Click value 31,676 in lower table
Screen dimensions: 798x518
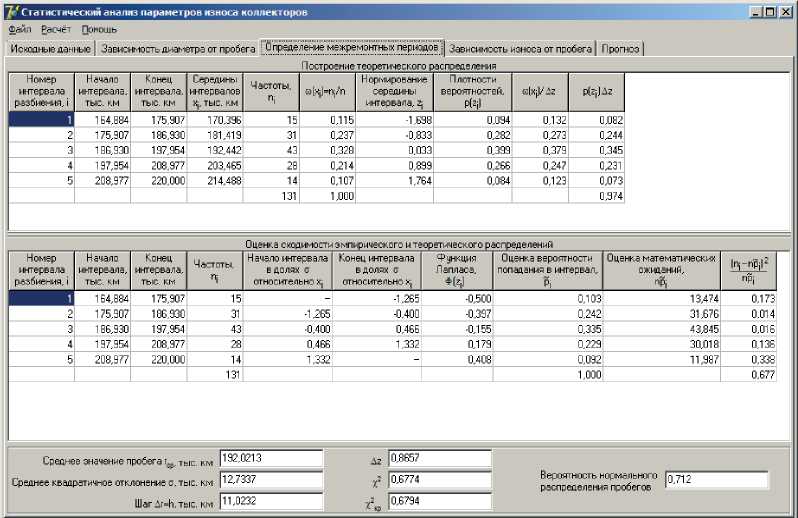[662, 314]
